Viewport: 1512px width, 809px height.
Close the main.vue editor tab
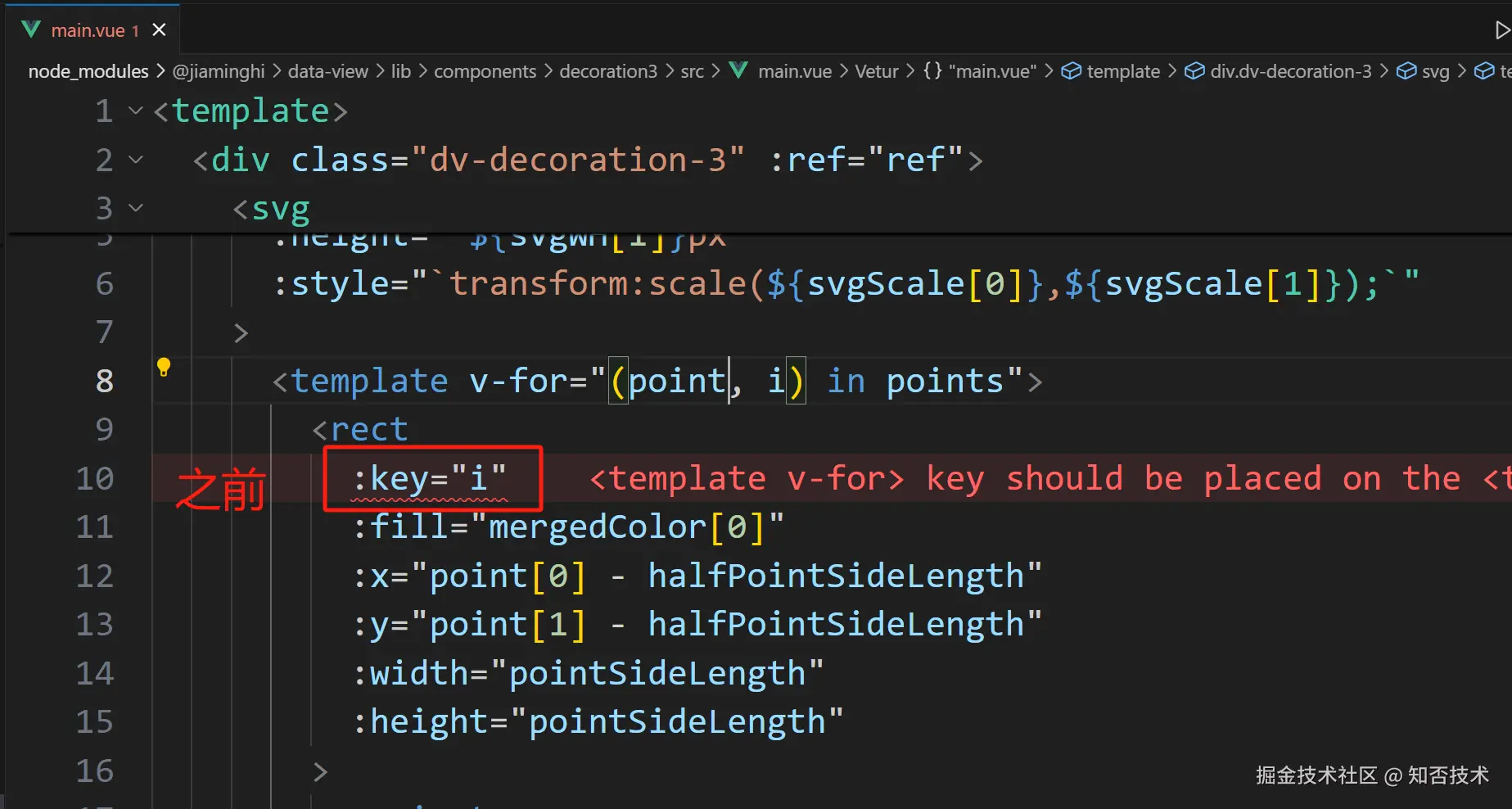(x=160, y=30)
